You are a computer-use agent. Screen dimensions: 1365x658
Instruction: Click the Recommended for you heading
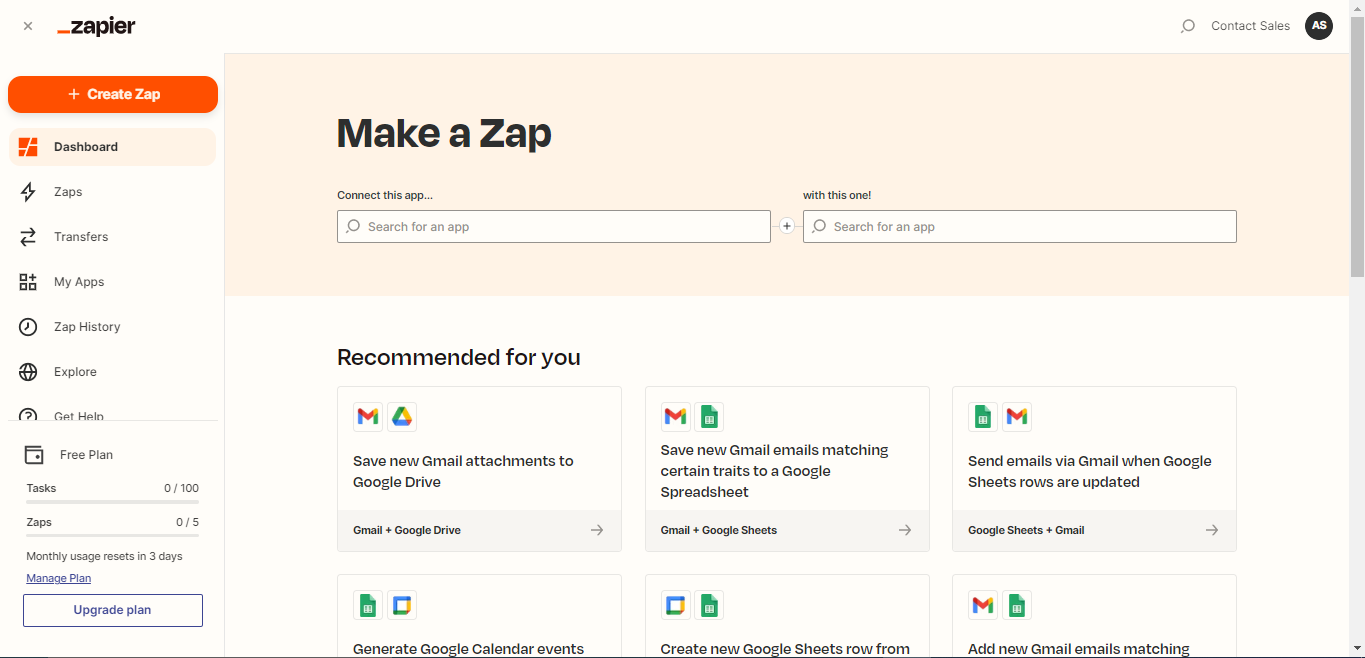point(459,357)
